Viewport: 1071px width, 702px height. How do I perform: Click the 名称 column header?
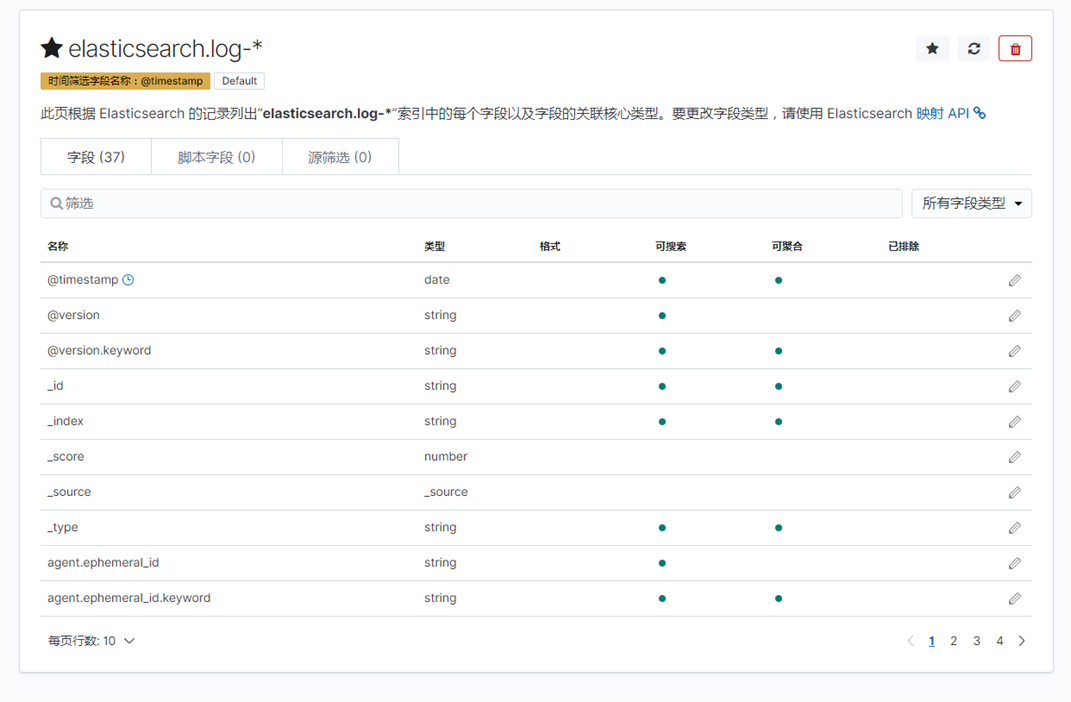(x=58, y=247)
